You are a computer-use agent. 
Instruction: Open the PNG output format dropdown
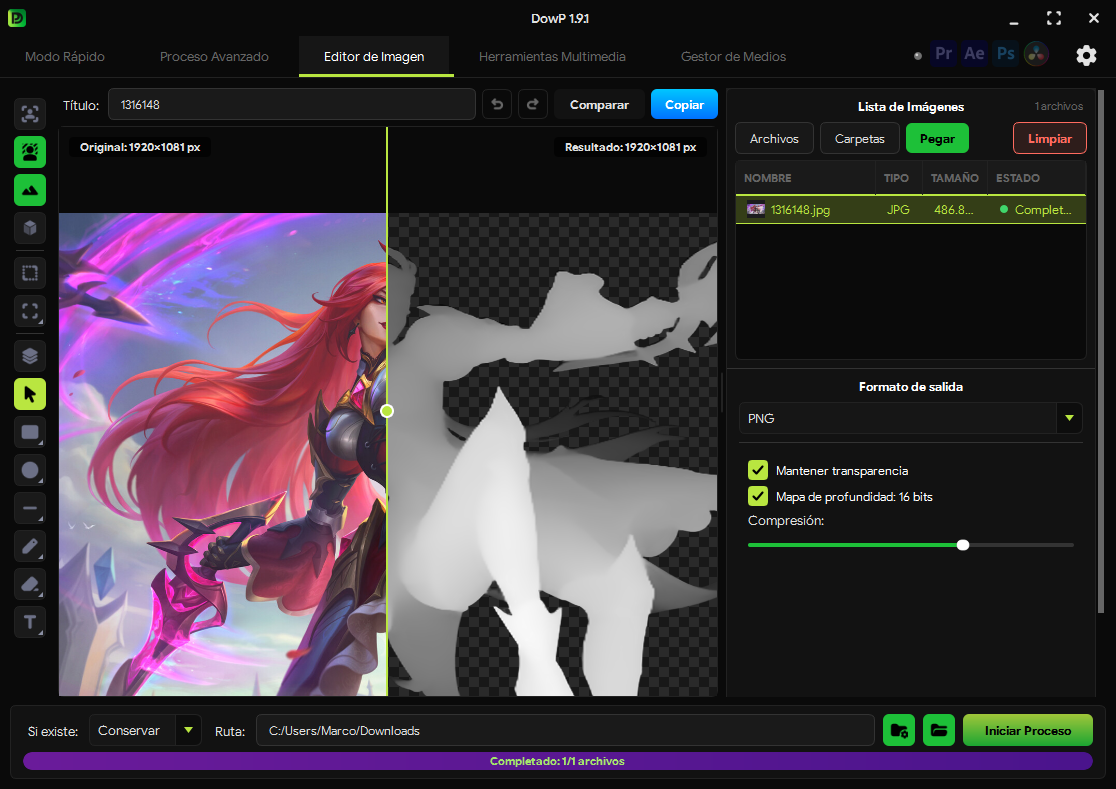pyautogui.click(x=910, y=418)
